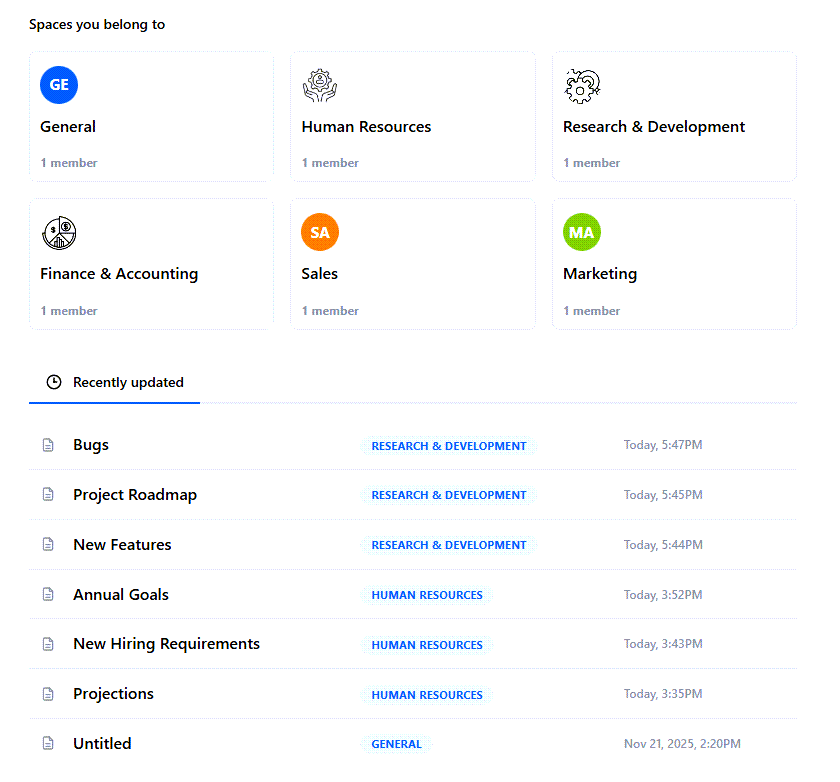840x782 pixels.
Task: Click the document icon next to Untitled
Action: 47,743
